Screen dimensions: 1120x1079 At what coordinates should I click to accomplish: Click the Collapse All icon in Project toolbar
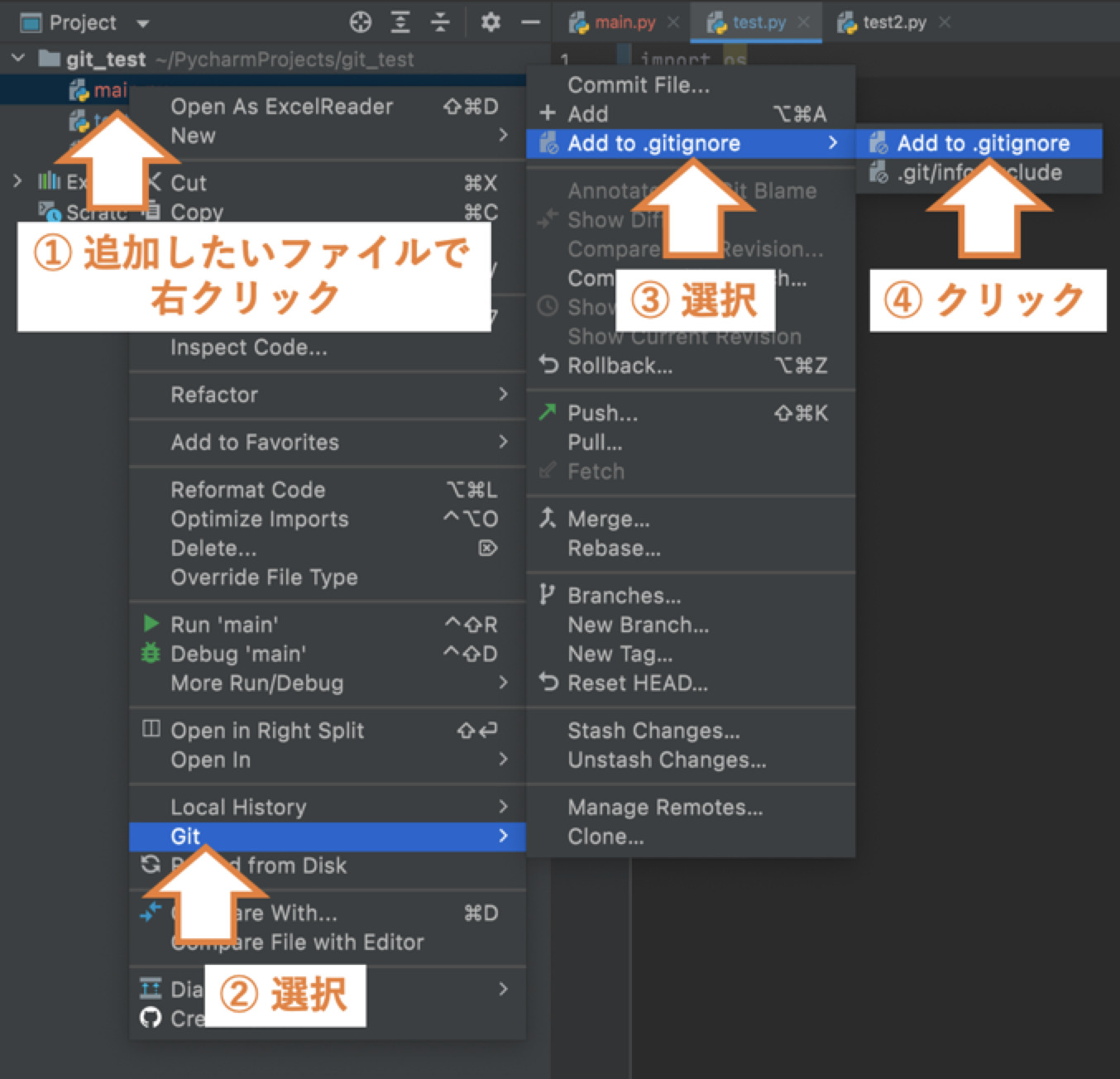442,22
